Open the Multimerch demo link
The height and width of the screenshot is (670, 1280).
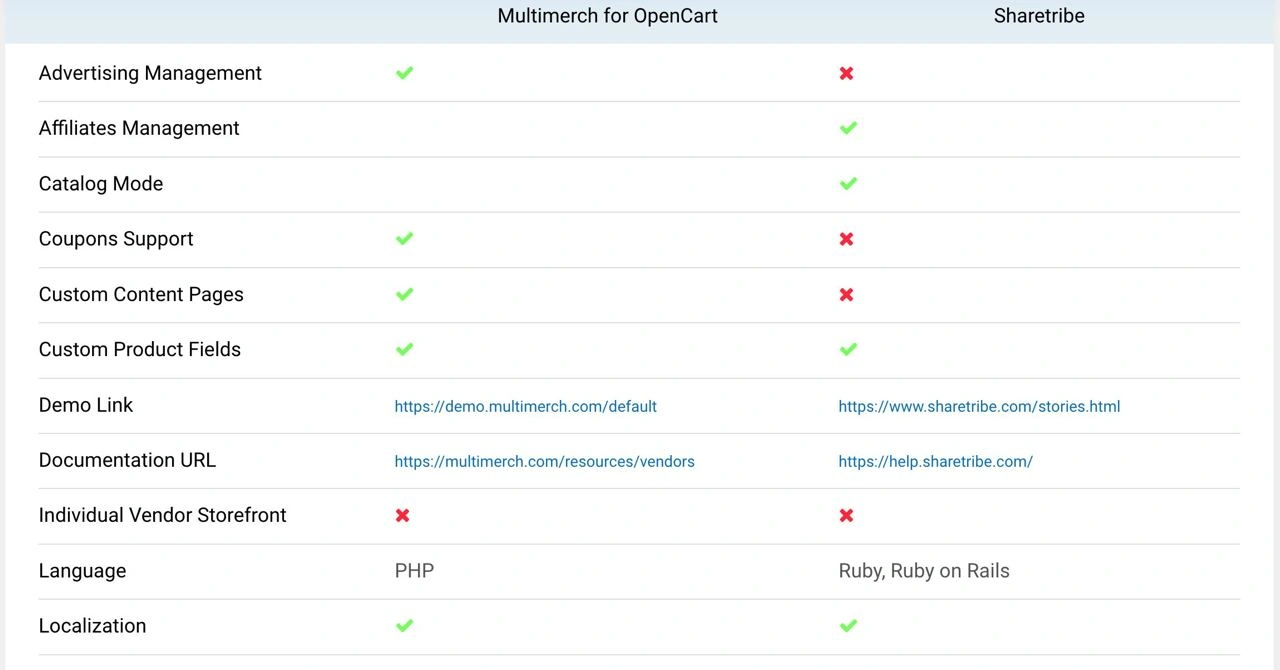coord(526,406)
